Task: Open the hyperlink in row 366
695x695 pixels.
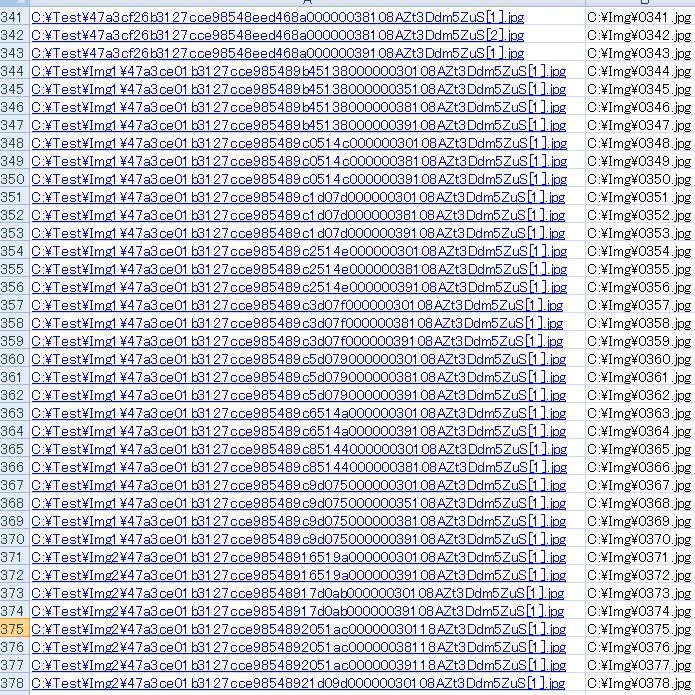Action: click(x=299, y=467)
